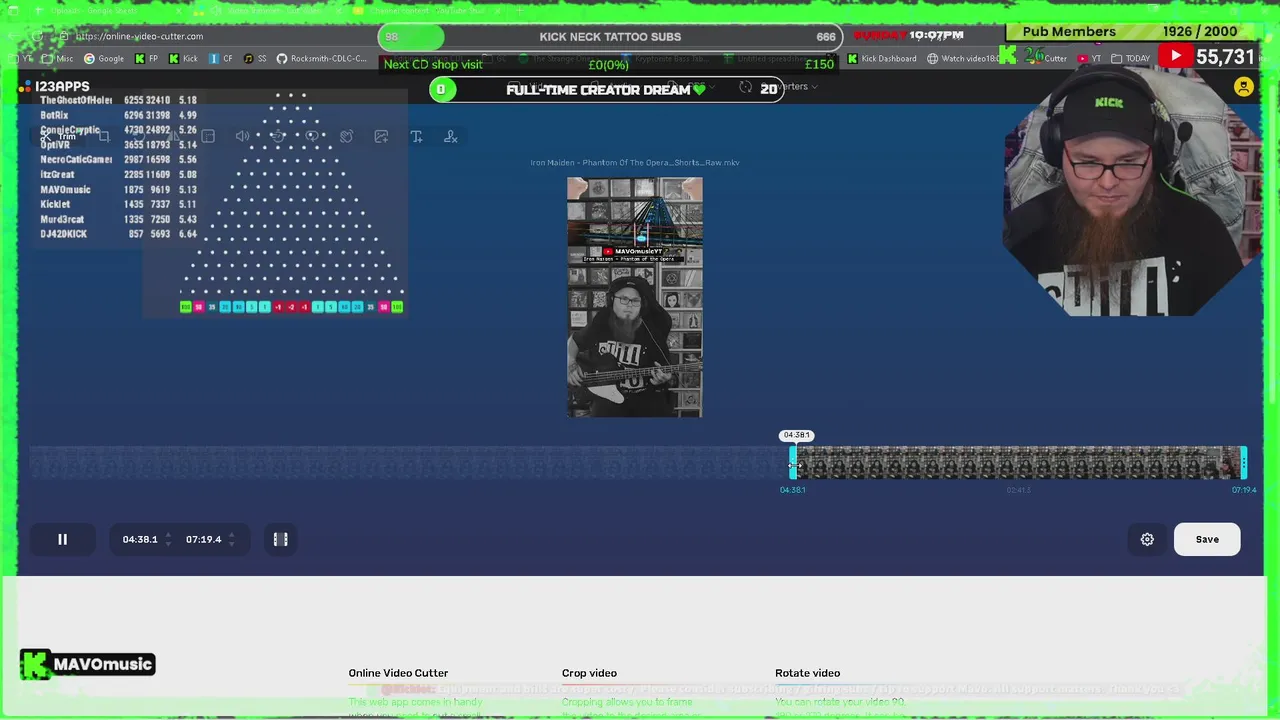Open the Add image tool
The width and height of the screenshot is (1280, 720).
tap(381, 136)
